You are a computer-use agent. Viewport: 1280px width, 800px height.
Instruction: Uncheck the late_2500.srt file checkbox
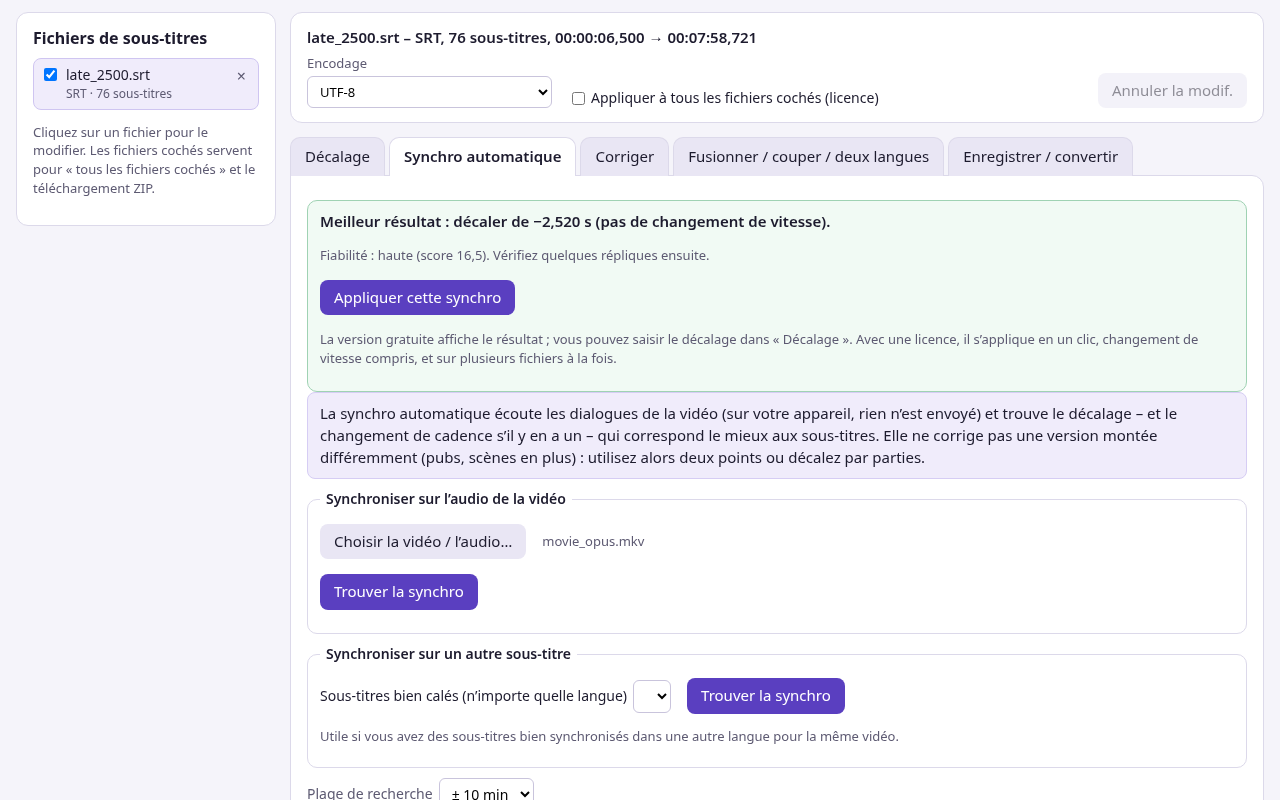[x=51, y=74]
